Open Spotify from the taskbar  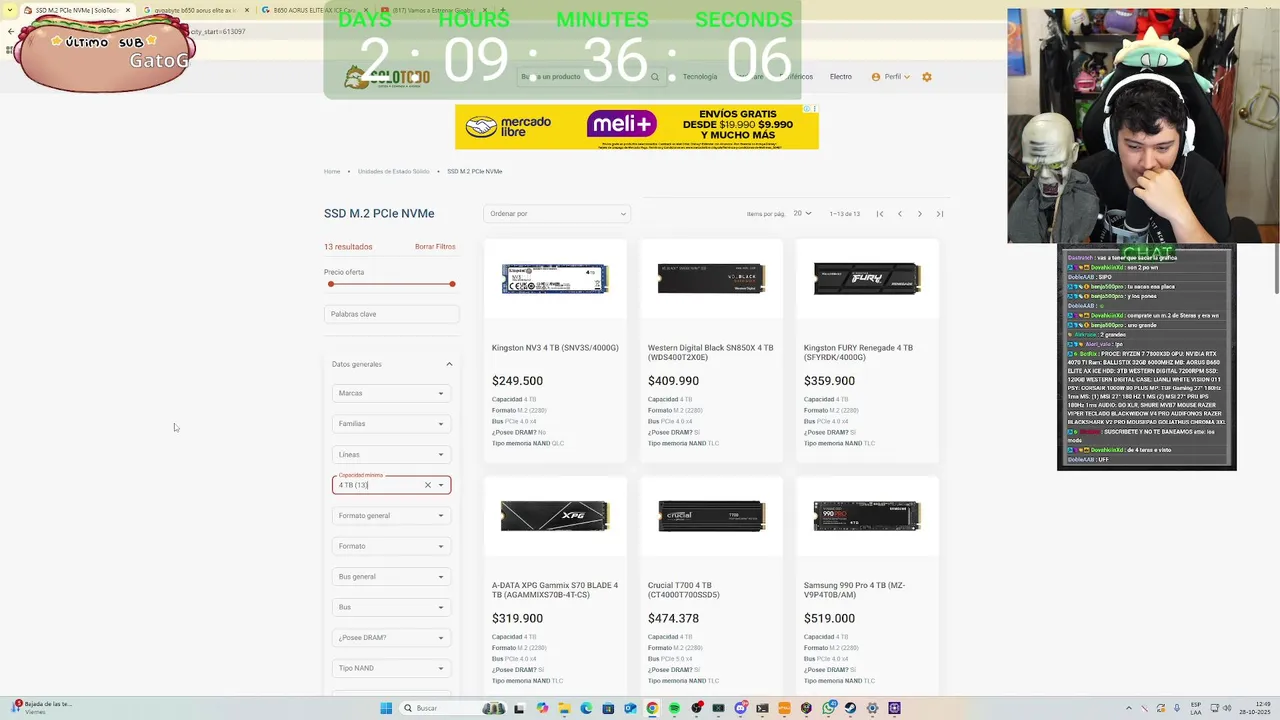674,708
